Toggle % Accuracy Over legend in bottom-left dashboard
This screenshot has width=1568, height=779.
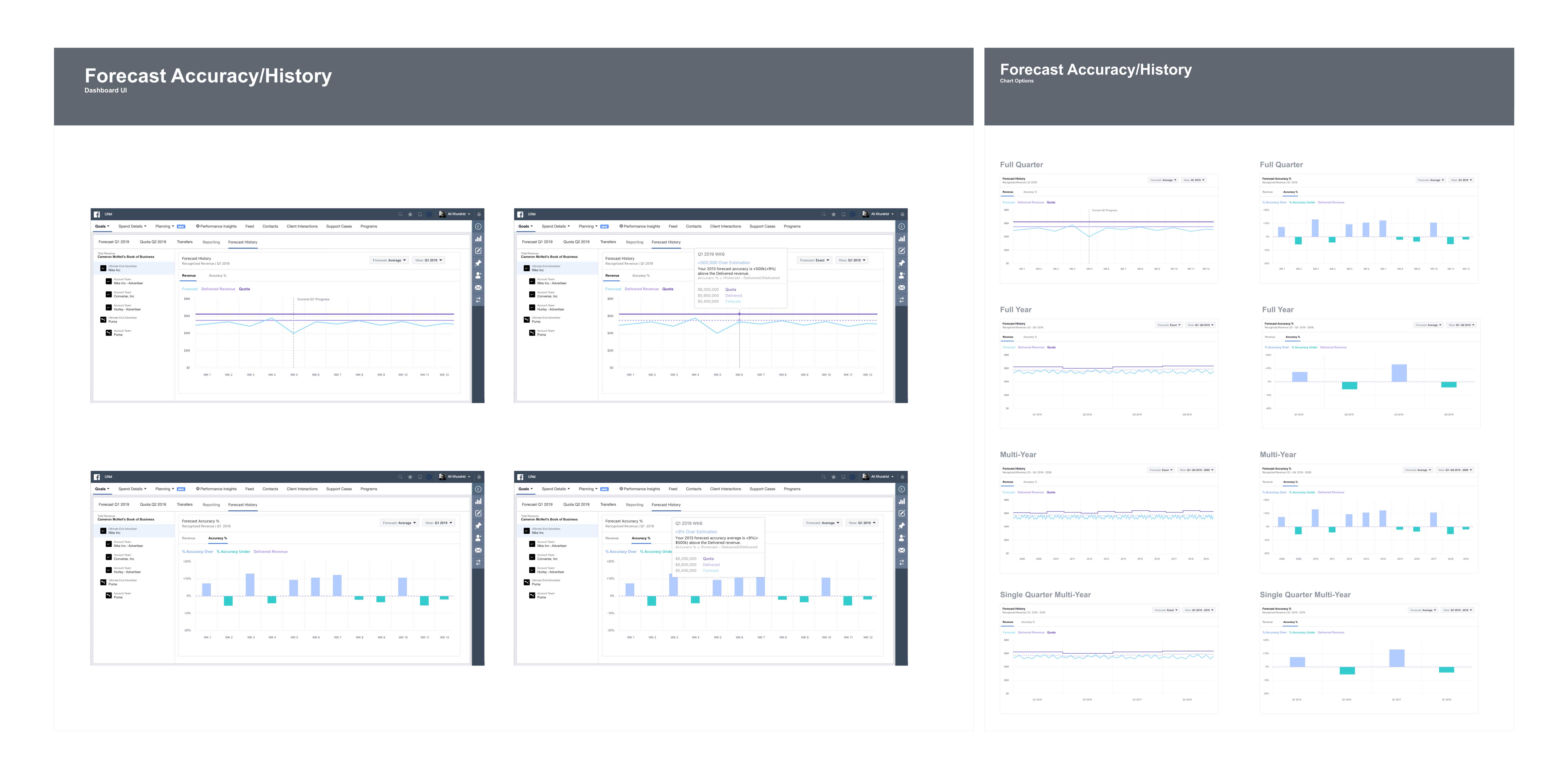[198, 552]
